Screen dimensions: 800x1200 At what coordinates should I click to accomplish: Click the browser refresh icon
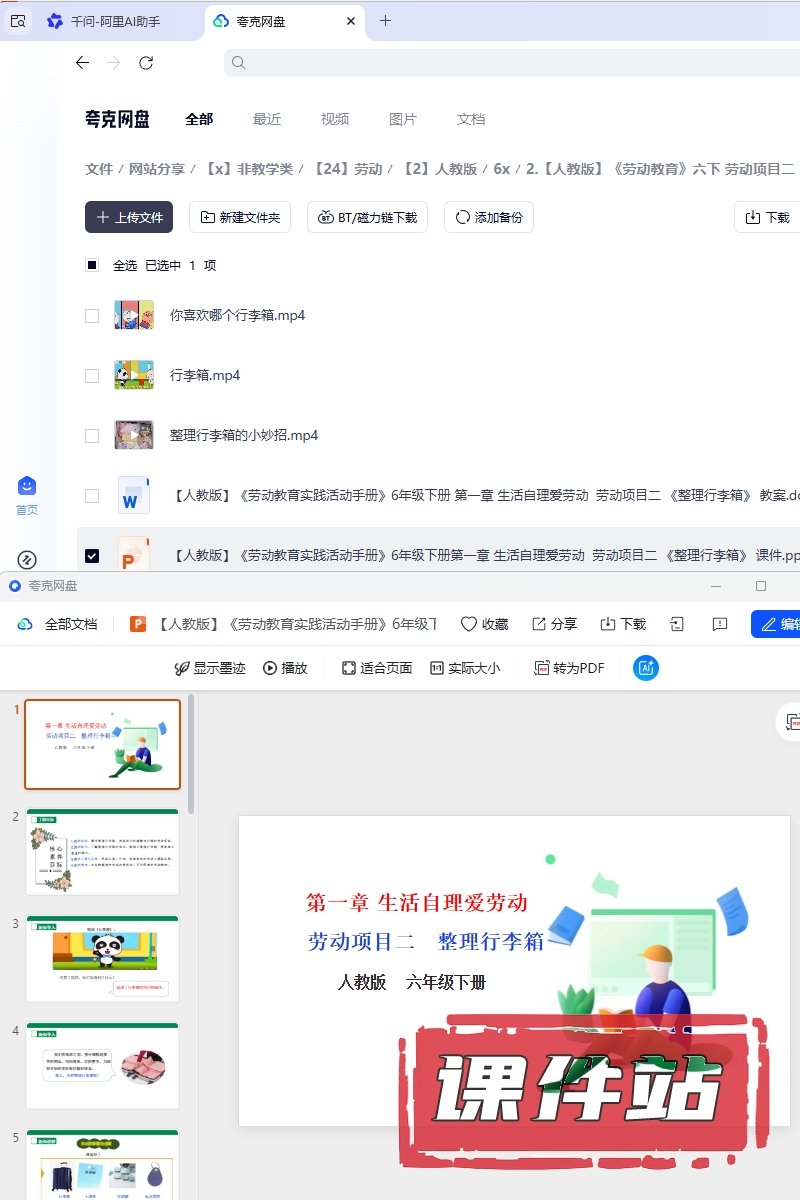(x=146, y=63)
